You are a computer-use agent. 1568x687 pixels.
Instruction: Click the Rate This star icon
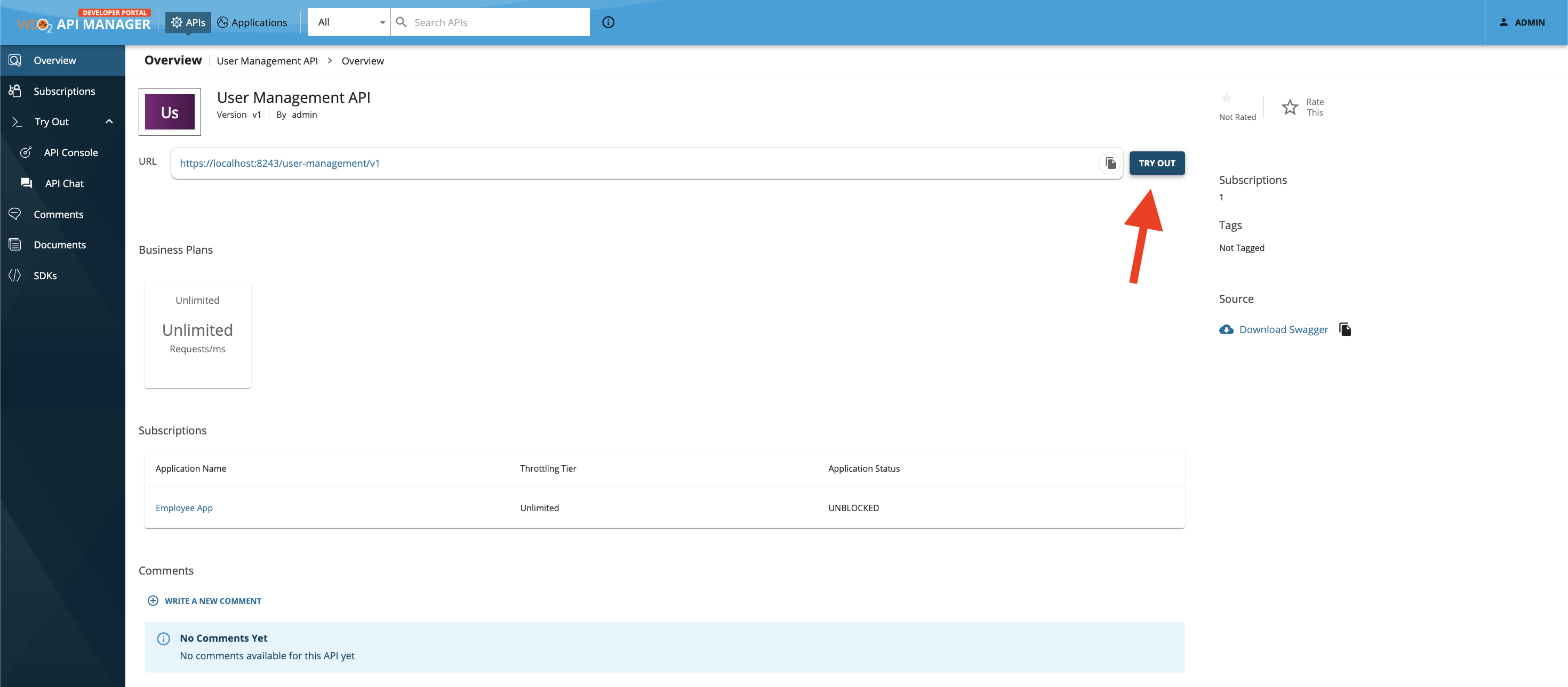click(1289, 107)
